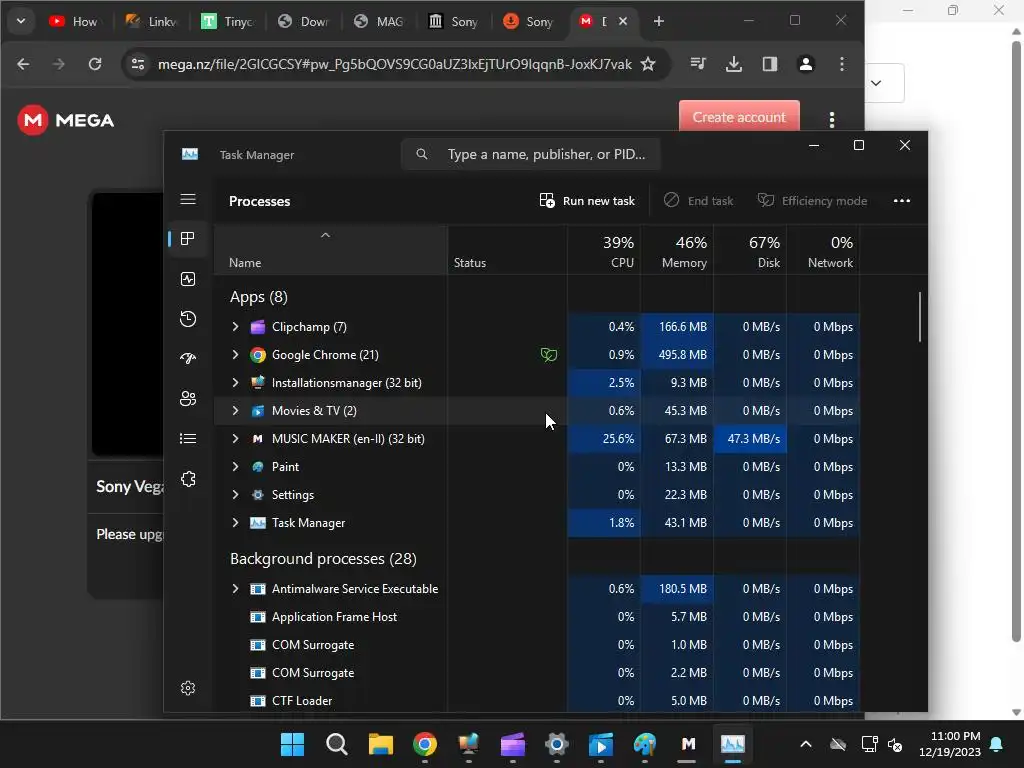Open File Explorer from the taskbar
Image resolution: width=1024 pixels, height=768 pixels.
(381, 744)
